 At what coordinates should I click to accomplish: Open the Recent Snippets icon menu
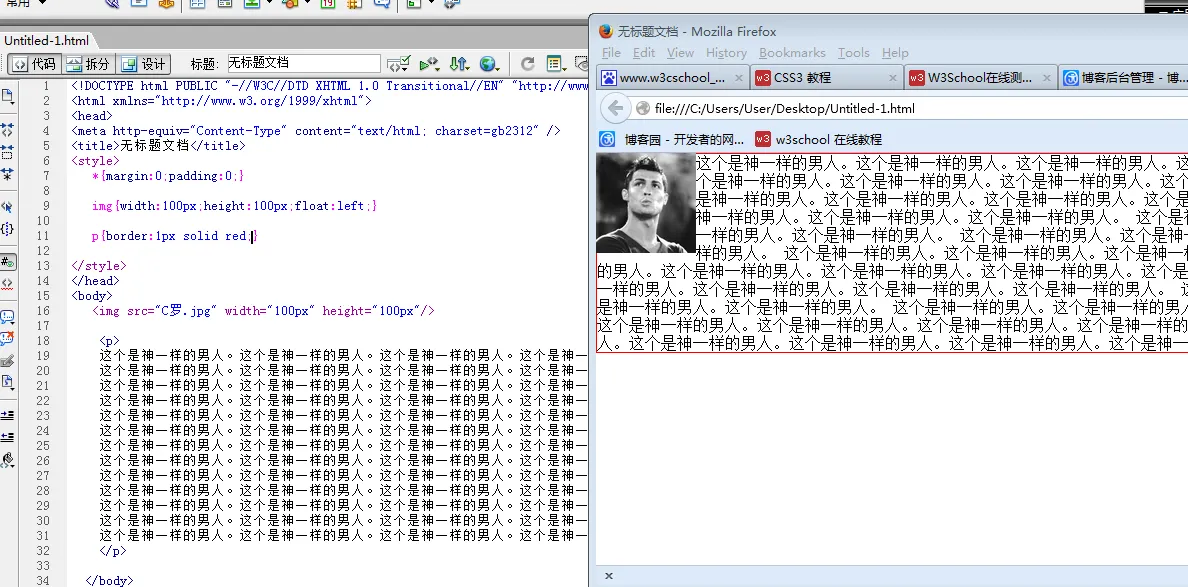tap(8, 382)
